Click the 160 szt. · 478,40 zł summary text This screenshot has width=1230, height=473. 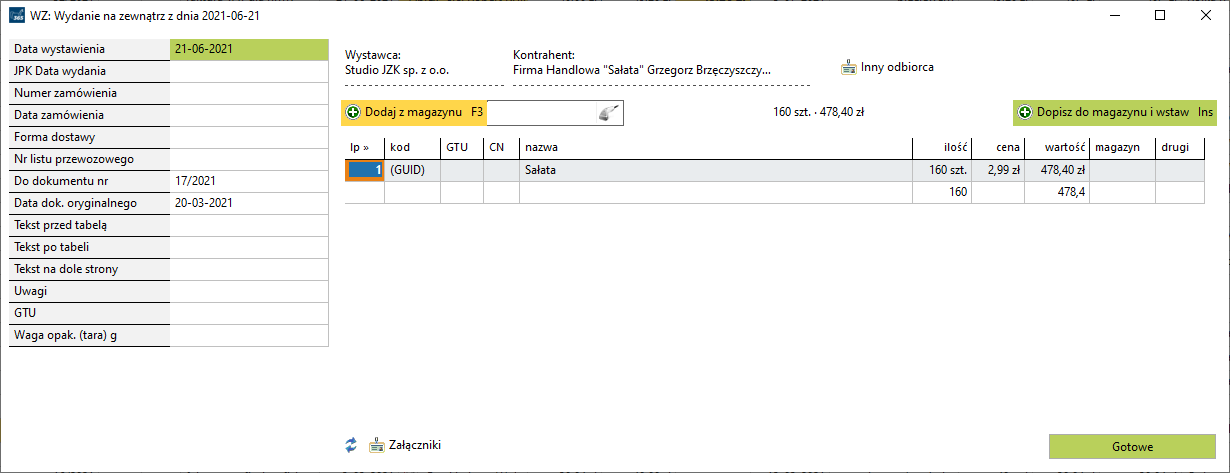[818, 112]
